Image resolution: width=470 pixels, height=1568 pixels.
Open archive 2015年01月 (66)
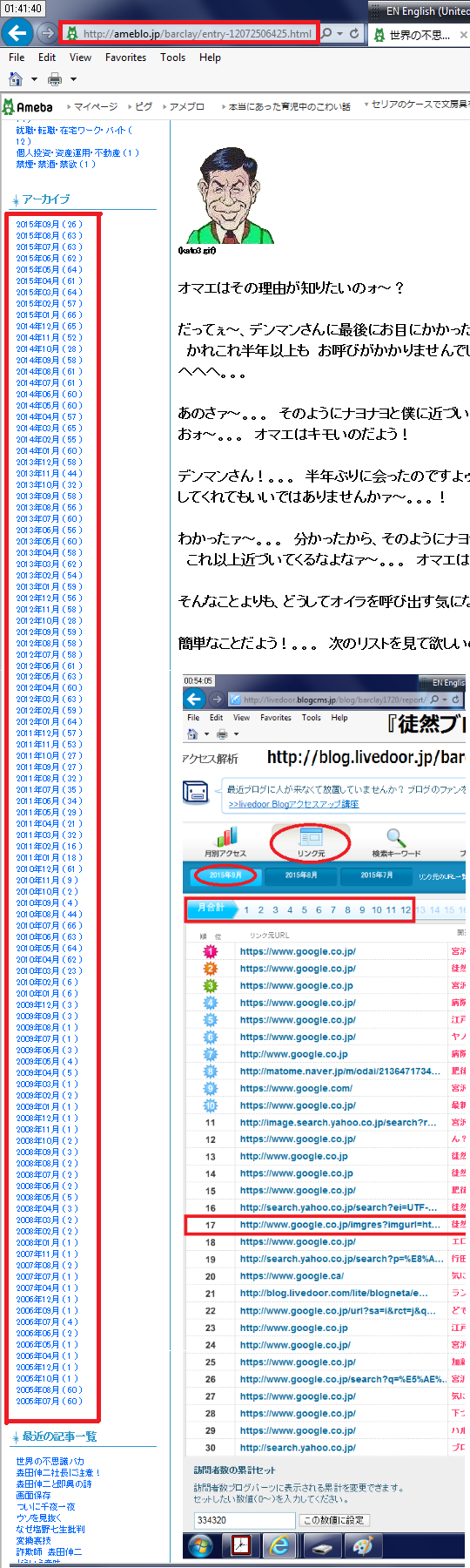tap(49, 314)
